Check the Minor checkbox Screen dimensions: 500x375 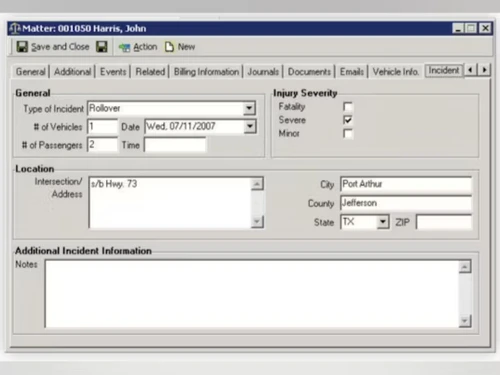(x=348, y=133)
